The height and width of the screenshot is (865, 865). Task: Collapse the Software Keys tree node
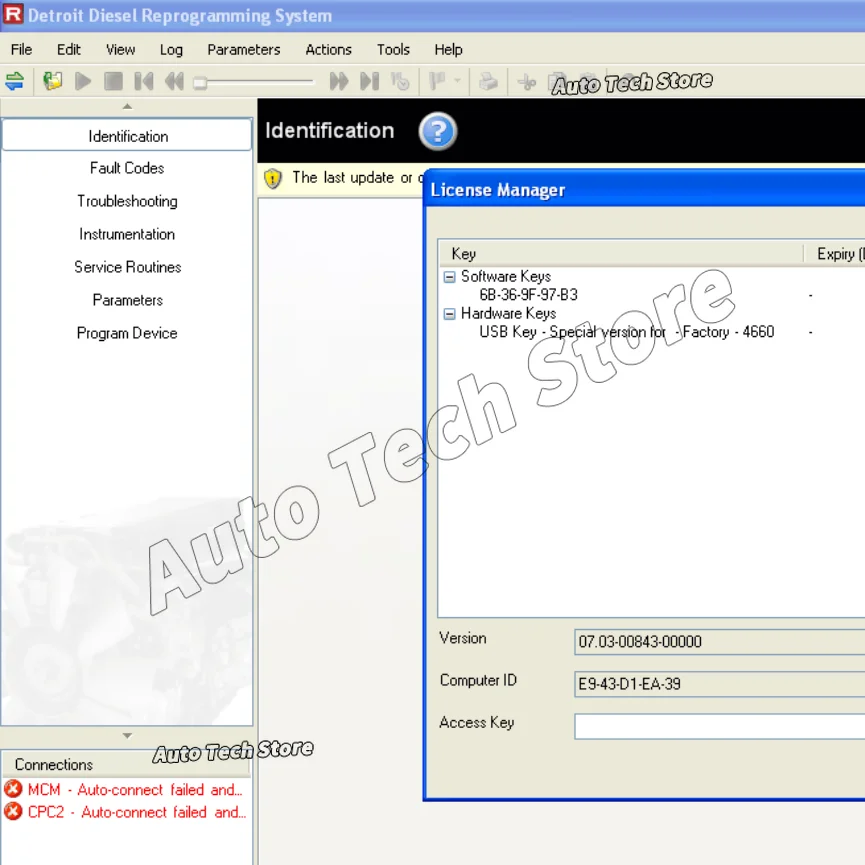coord(450,277)
